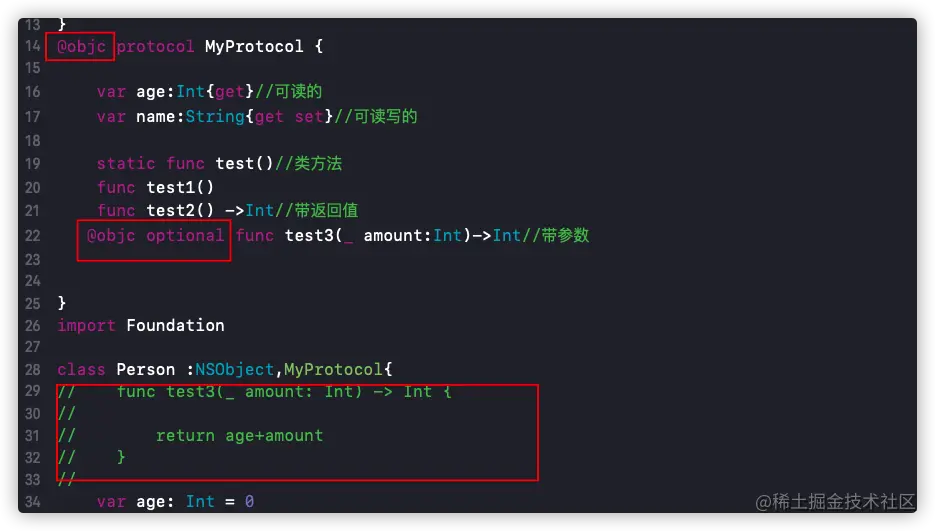The width and height of the screenshot is (935, 531).
Task: Click the 'Person' class name
Action: click(145, 370)
